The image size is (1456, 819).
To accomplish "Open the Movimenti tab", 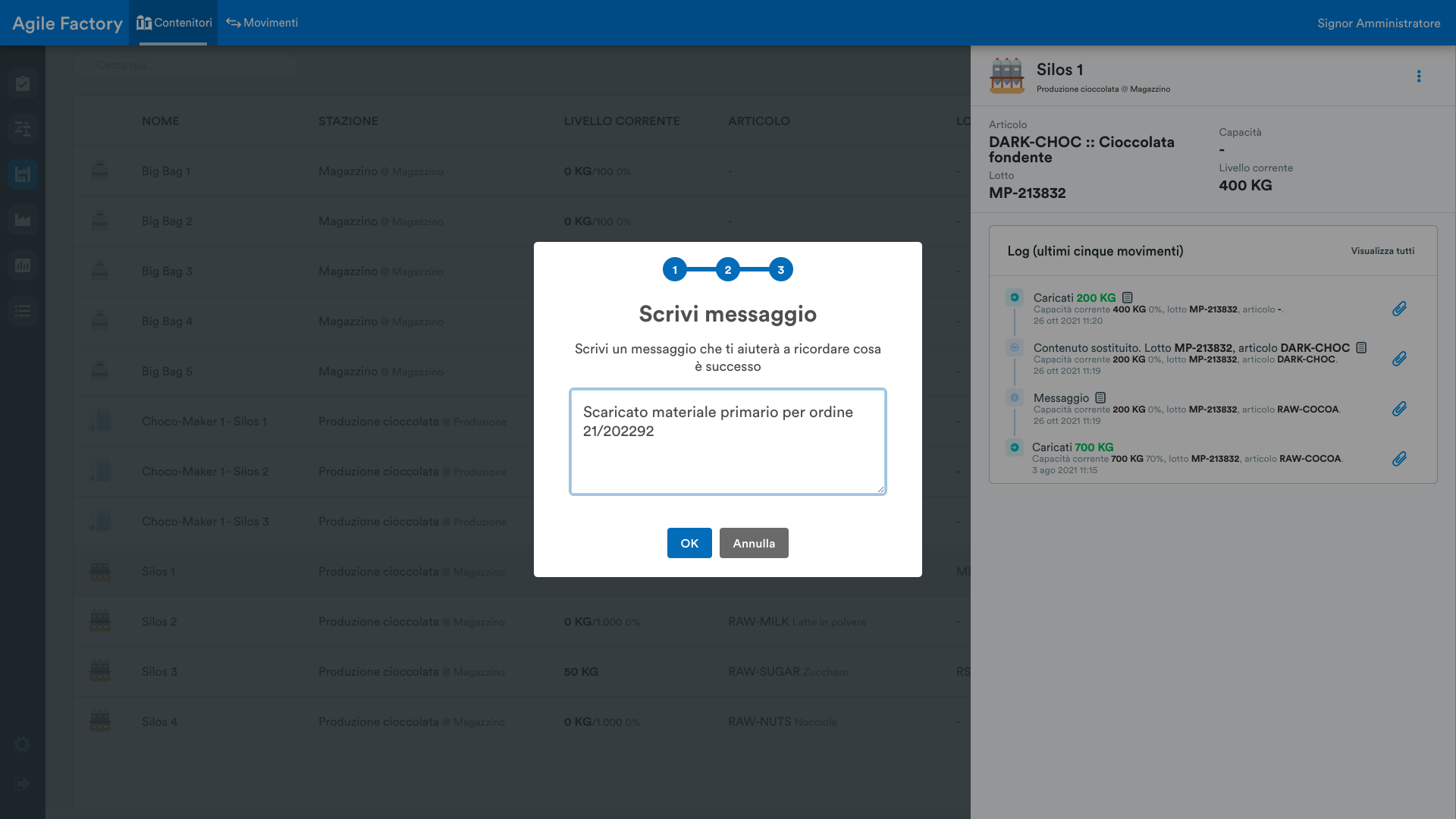I will 262,23.
